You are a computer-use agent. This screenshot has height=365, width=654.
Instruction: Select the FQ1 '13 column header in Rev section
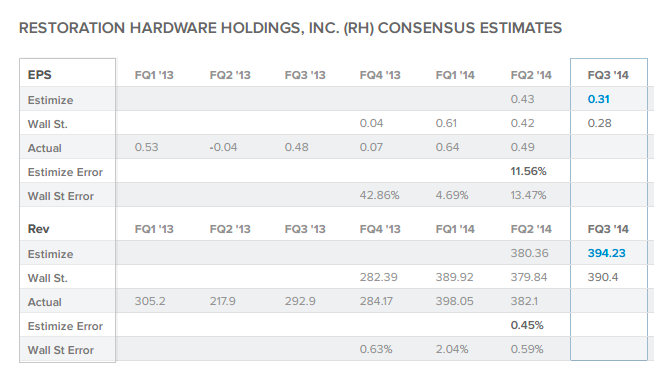pos(154,229)
